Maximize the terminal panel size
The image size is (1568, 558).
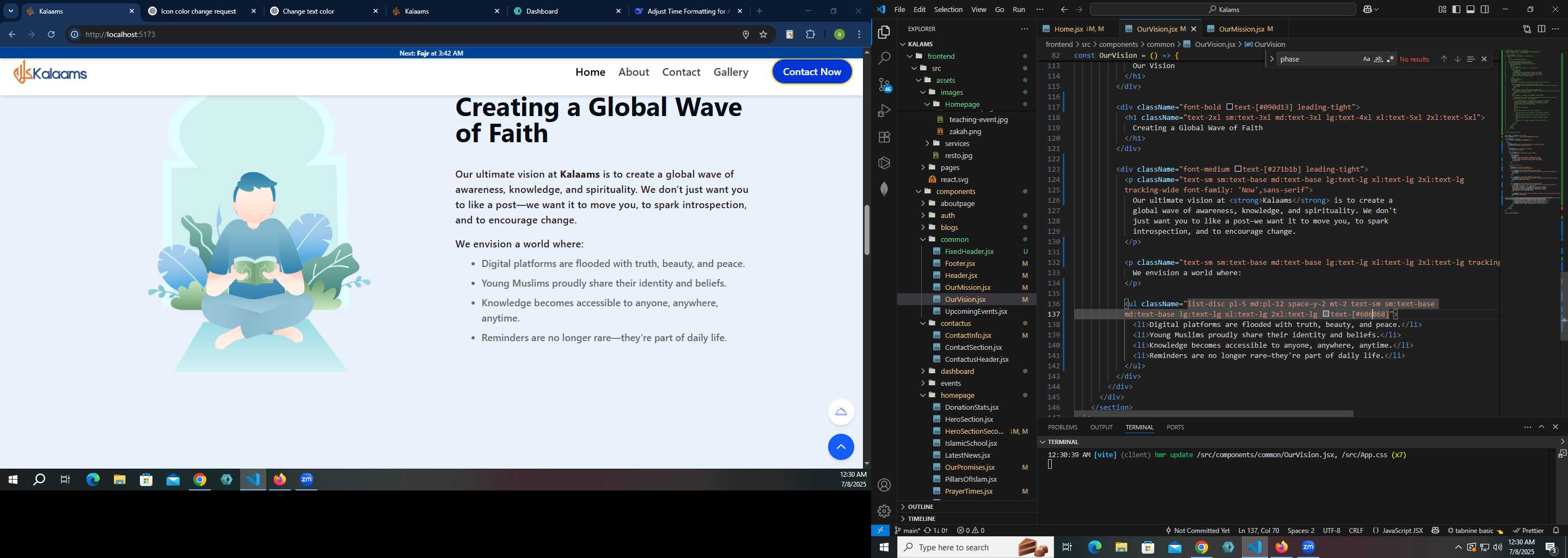(x=1541, y=427)
